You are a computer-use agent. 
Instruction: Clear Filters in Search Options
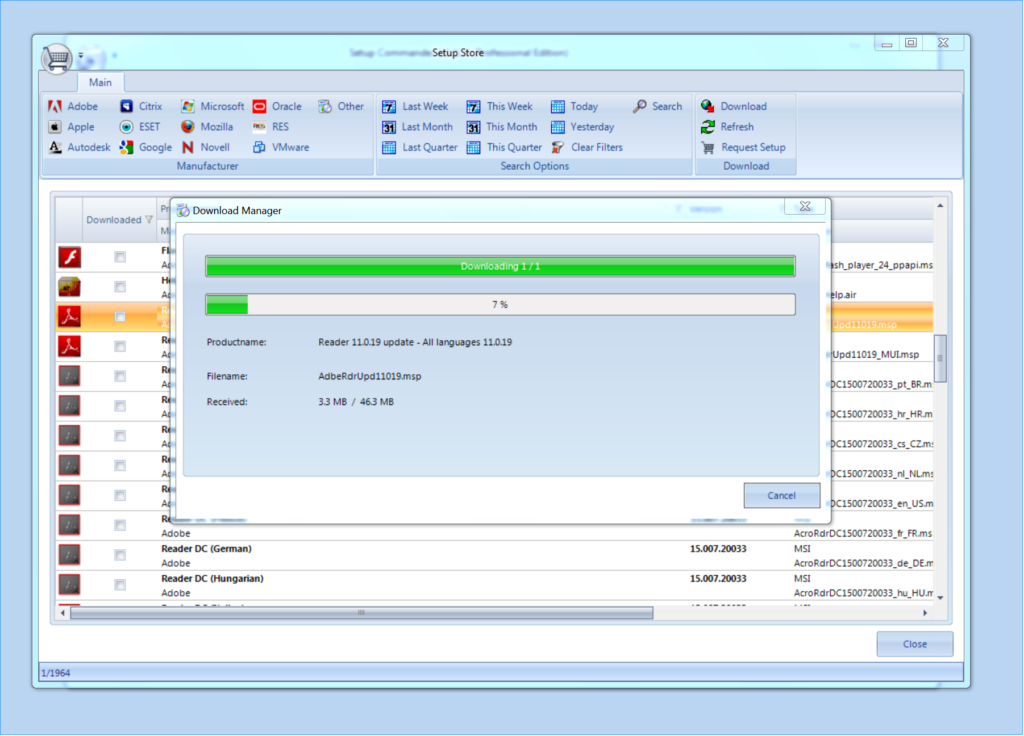(587, 148)
